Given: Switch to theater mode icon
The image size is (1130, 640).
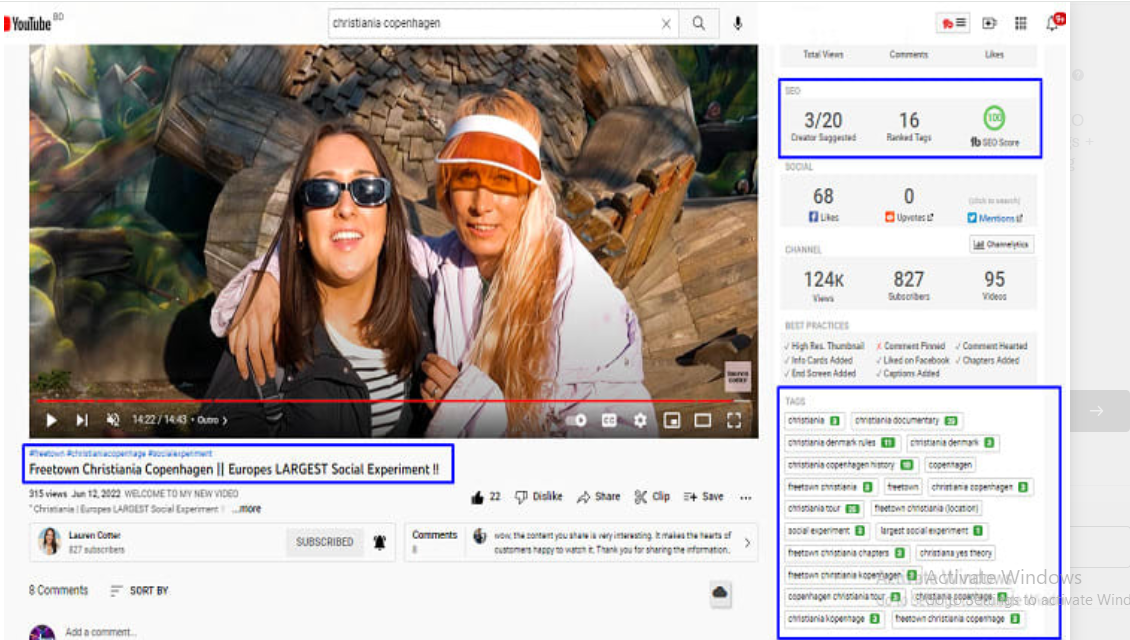Looking at the screenshot, I should pyautogui.click(x=702, y=421).
